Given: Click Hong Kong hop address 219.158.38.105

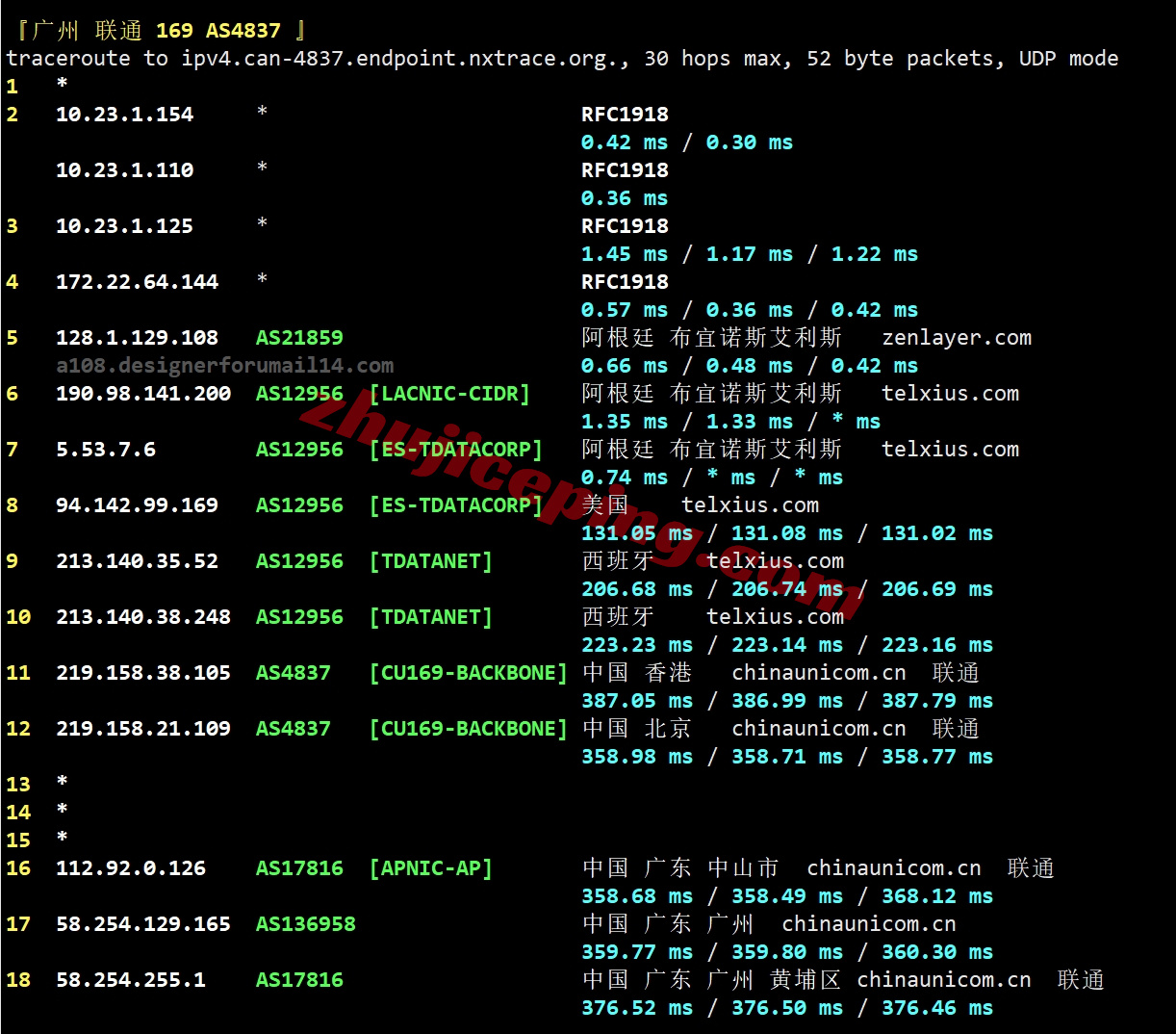Looking at the screenshot, I should coord(143,673).
